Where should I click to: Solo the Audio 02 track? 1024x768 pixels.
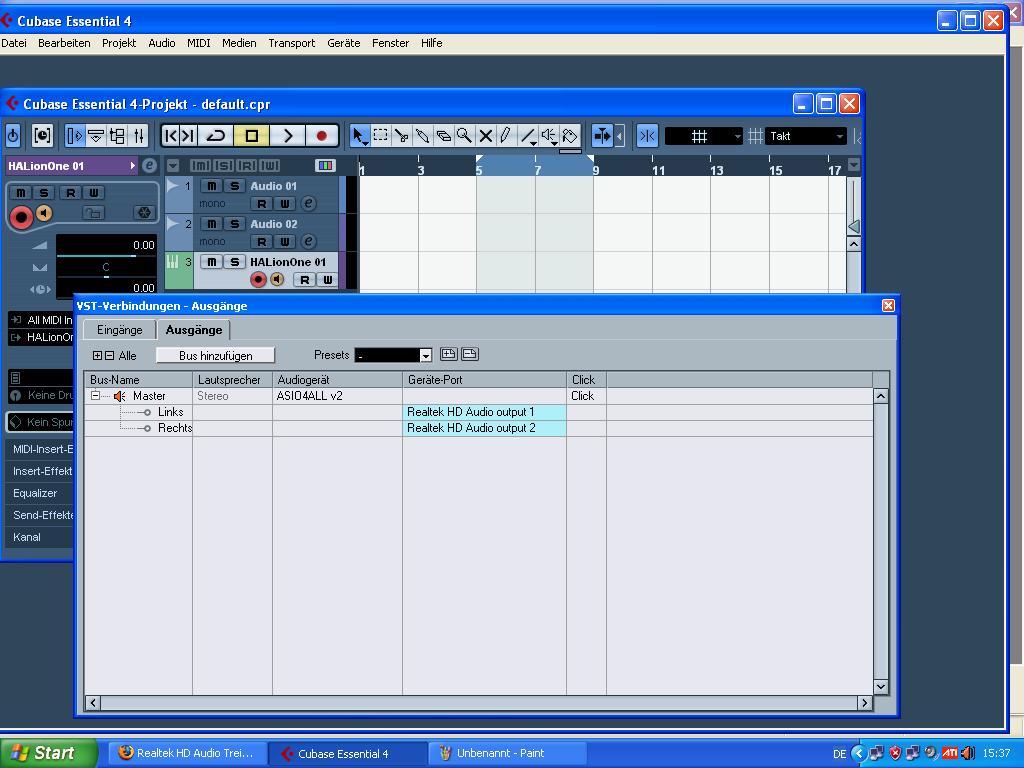pos(234,224)
